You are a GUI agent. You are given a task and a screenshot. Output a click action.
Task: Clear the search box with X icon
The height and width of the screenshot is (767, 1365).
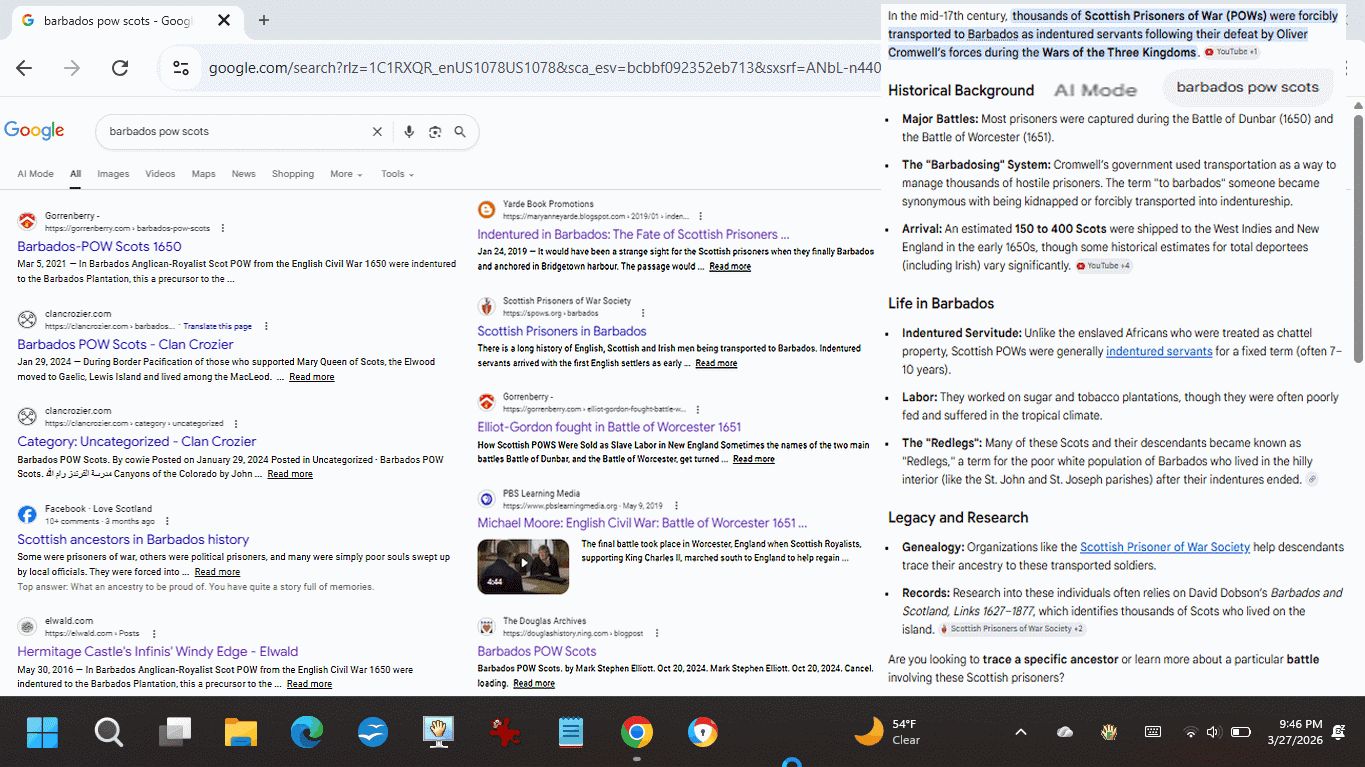point(377,132)
